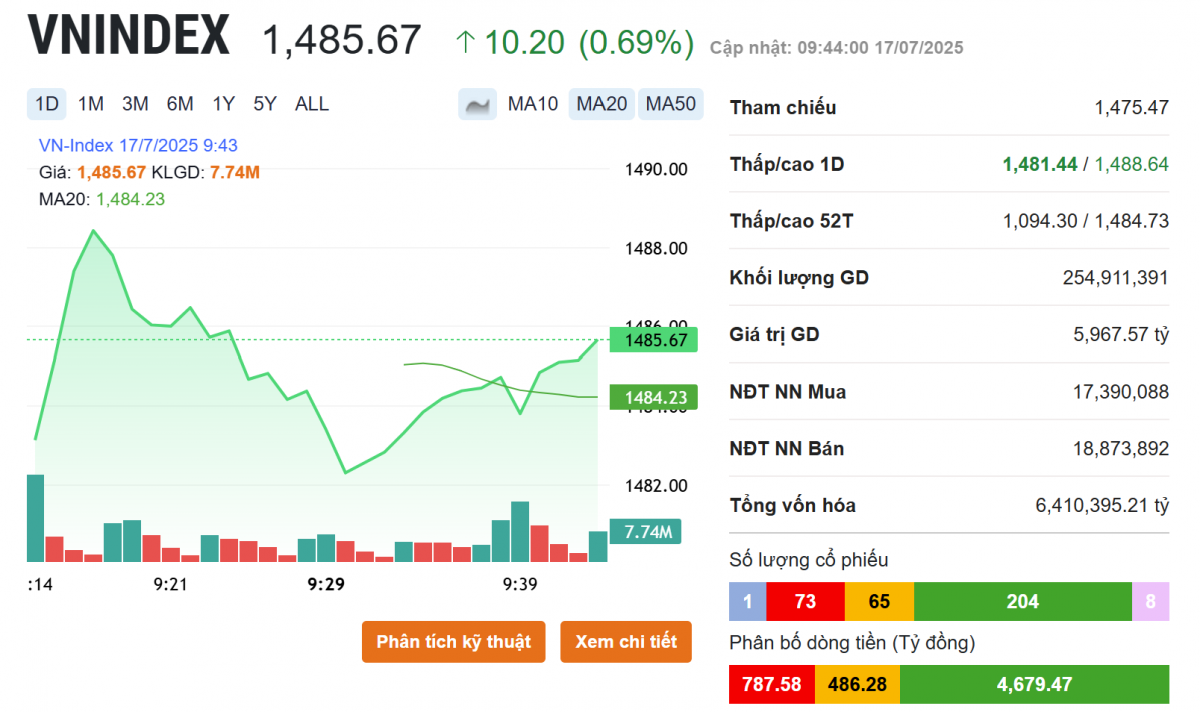Click the 1488.00 price axis label
Viewport: 1200px width, 712px height.
coord(656,248)
